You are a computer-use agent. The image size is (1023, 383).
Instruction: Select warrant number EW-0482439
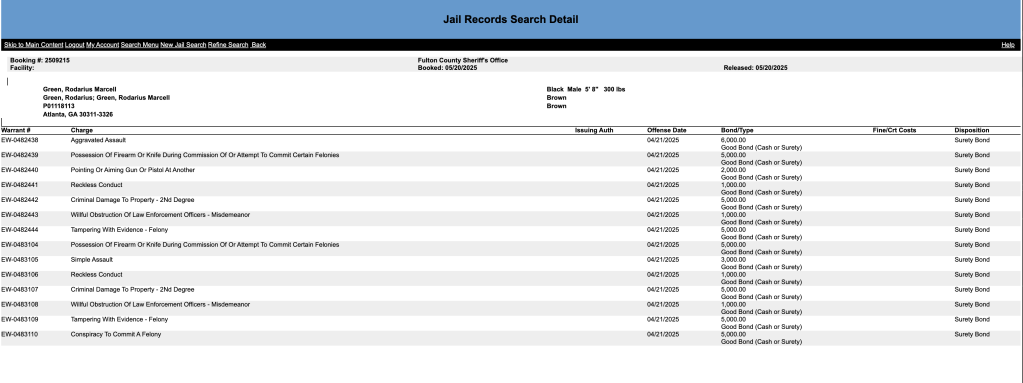coord(20,155)
